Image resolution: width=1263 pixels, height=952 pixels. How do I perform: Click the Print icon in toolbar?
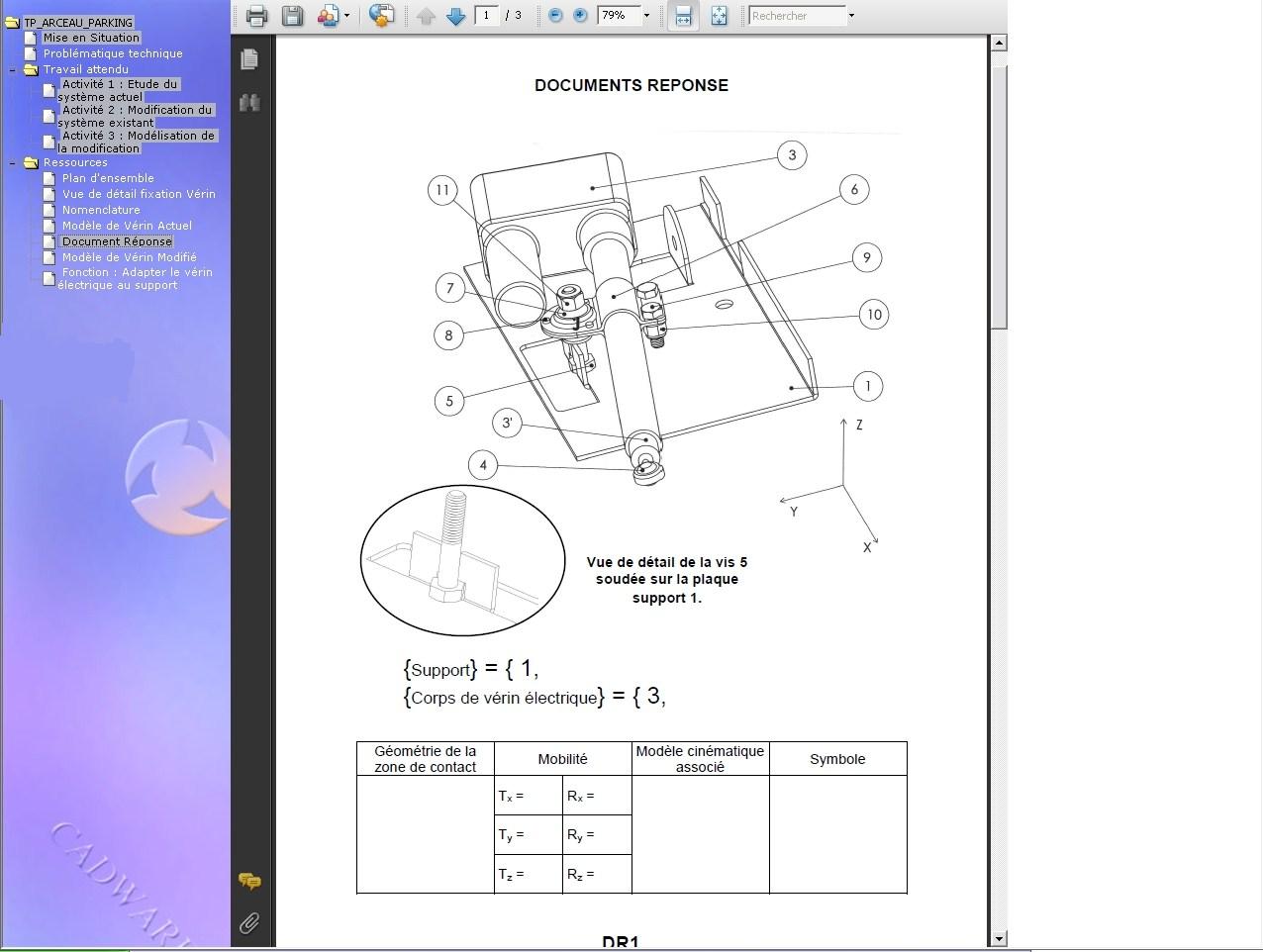(256, 15)
